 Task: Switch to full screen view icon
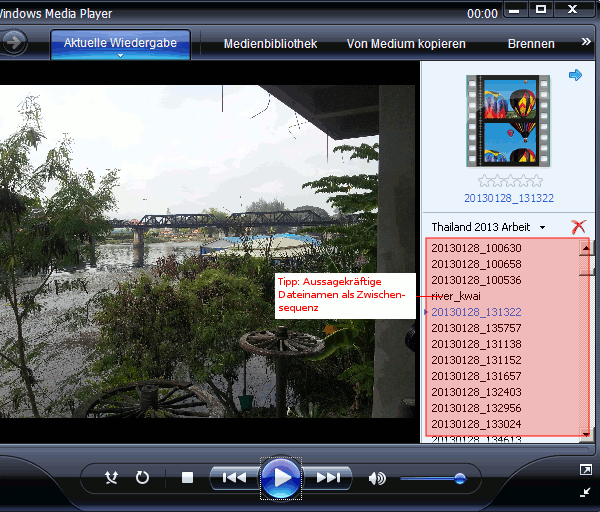pyautogui.click(x=585, y=469)
